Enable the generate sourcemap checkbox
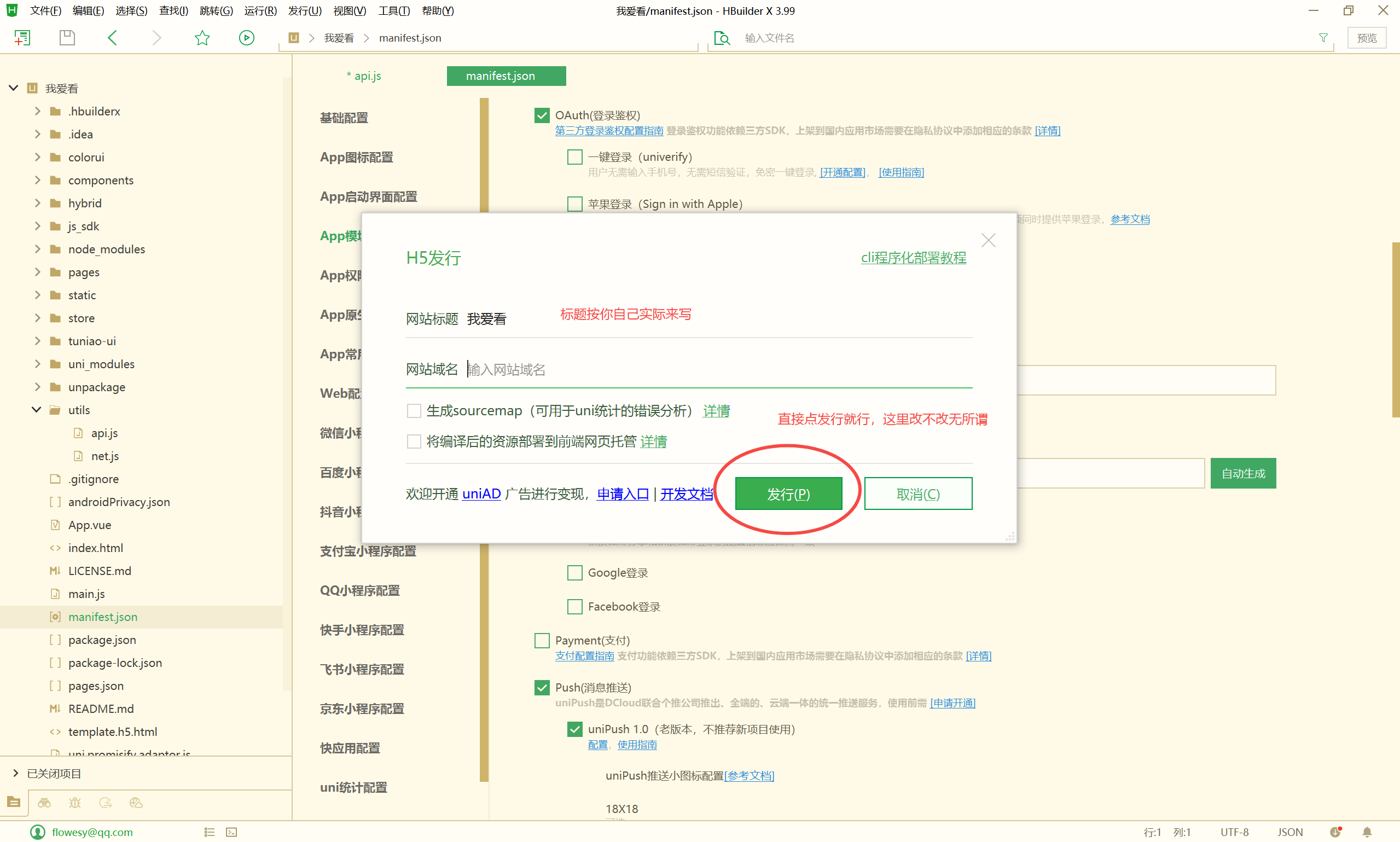Screen dimensions: 1400x842 (414, 411)
